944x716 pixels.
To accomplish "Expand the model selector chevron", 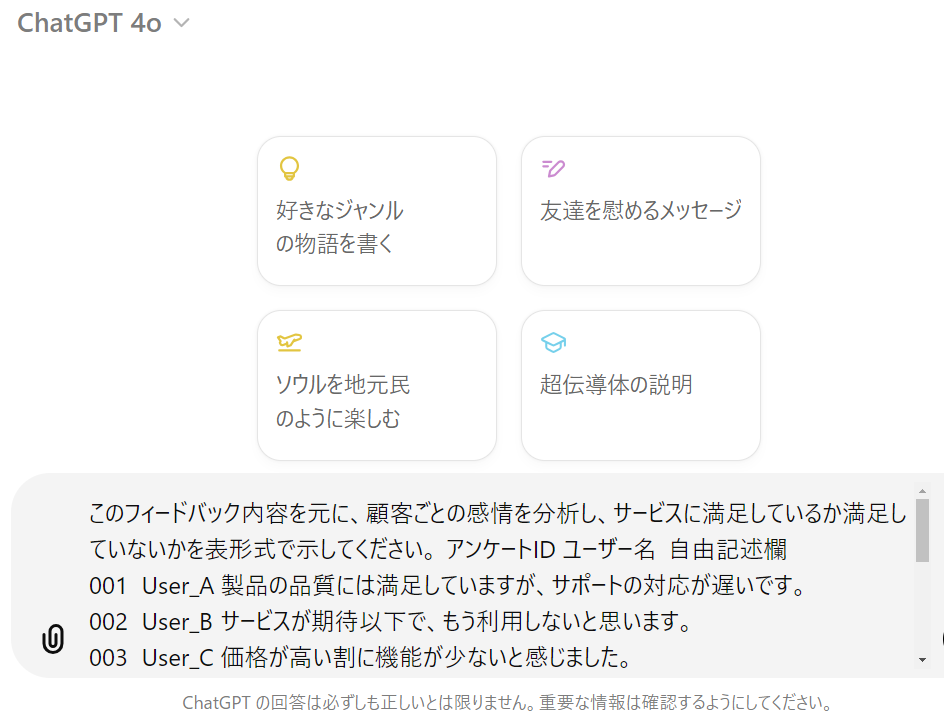I will click(181, 24).
